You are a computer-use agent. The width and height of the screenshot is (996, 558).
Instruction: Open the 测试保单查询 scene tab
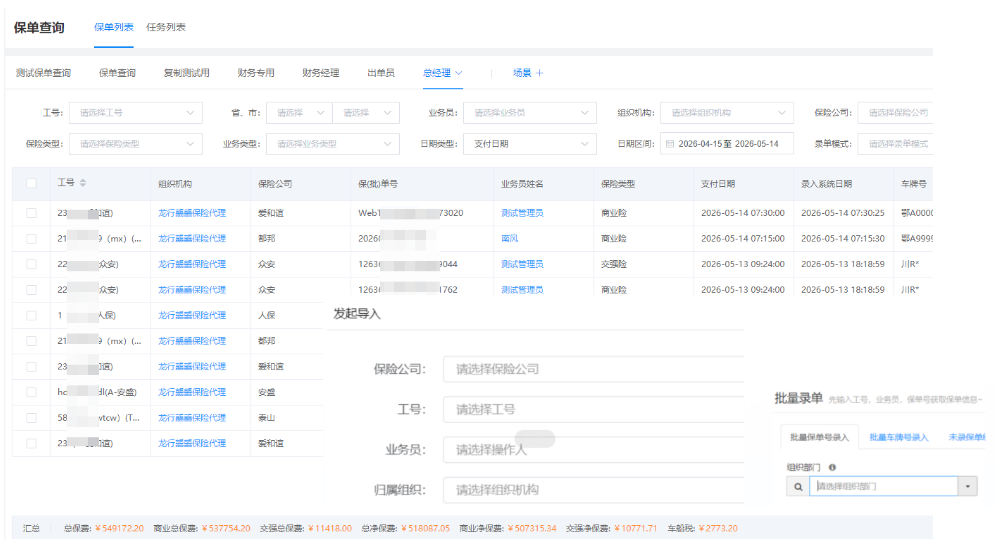(x=43, y=73)
